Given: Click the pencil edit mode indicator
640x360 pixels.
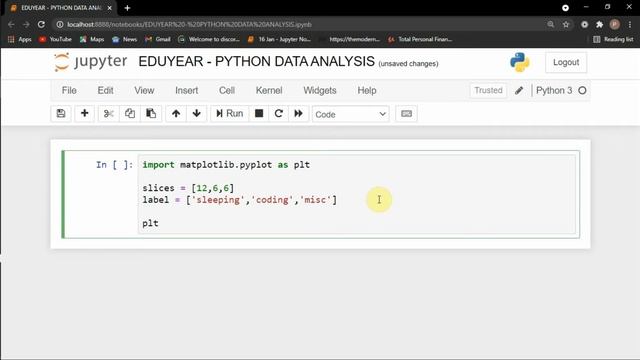Looking at the screenshot, I should [519, 91].
